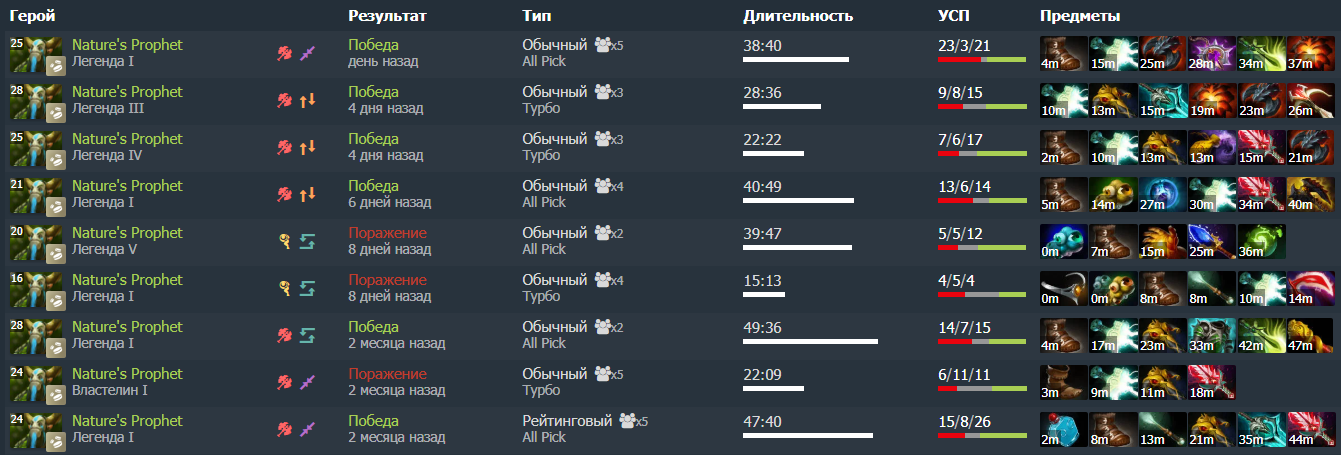Click the 36m green item in 5/5/12 match
The width and height of the screenshot is (1341, 455).
point(1260,241)
